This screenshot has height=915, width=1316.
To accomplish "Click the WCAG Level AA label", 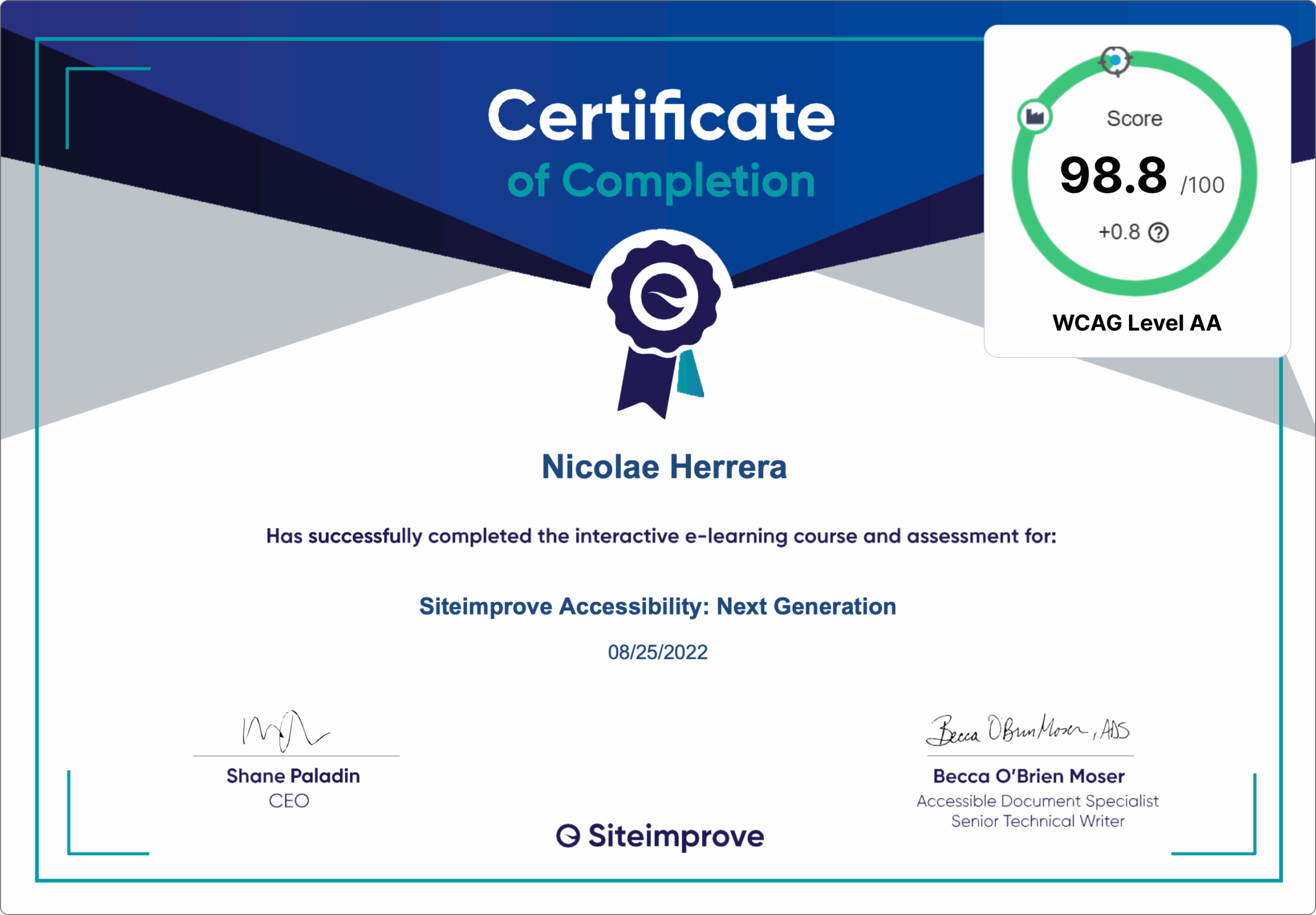I will pyautogui.click(x=1137, y=323).
